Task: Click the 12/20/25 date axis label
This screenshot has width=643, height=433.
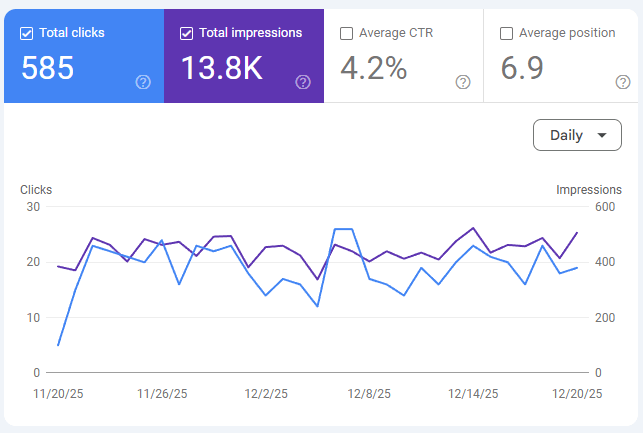Action: coord(577,394)
